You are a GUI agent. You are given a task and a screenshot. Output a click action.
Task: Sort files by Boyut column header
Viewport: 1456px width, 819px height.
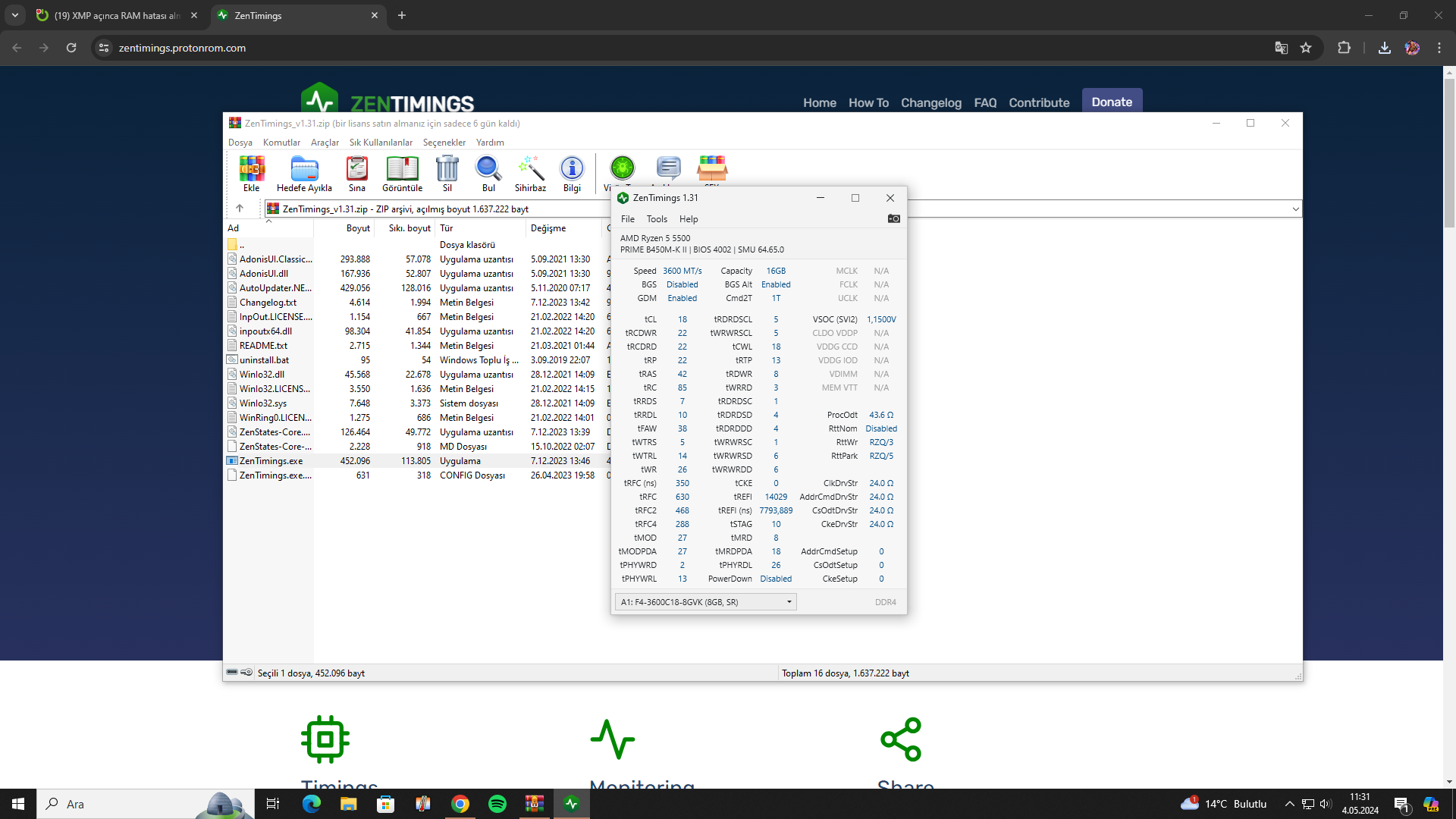point(358,228)
